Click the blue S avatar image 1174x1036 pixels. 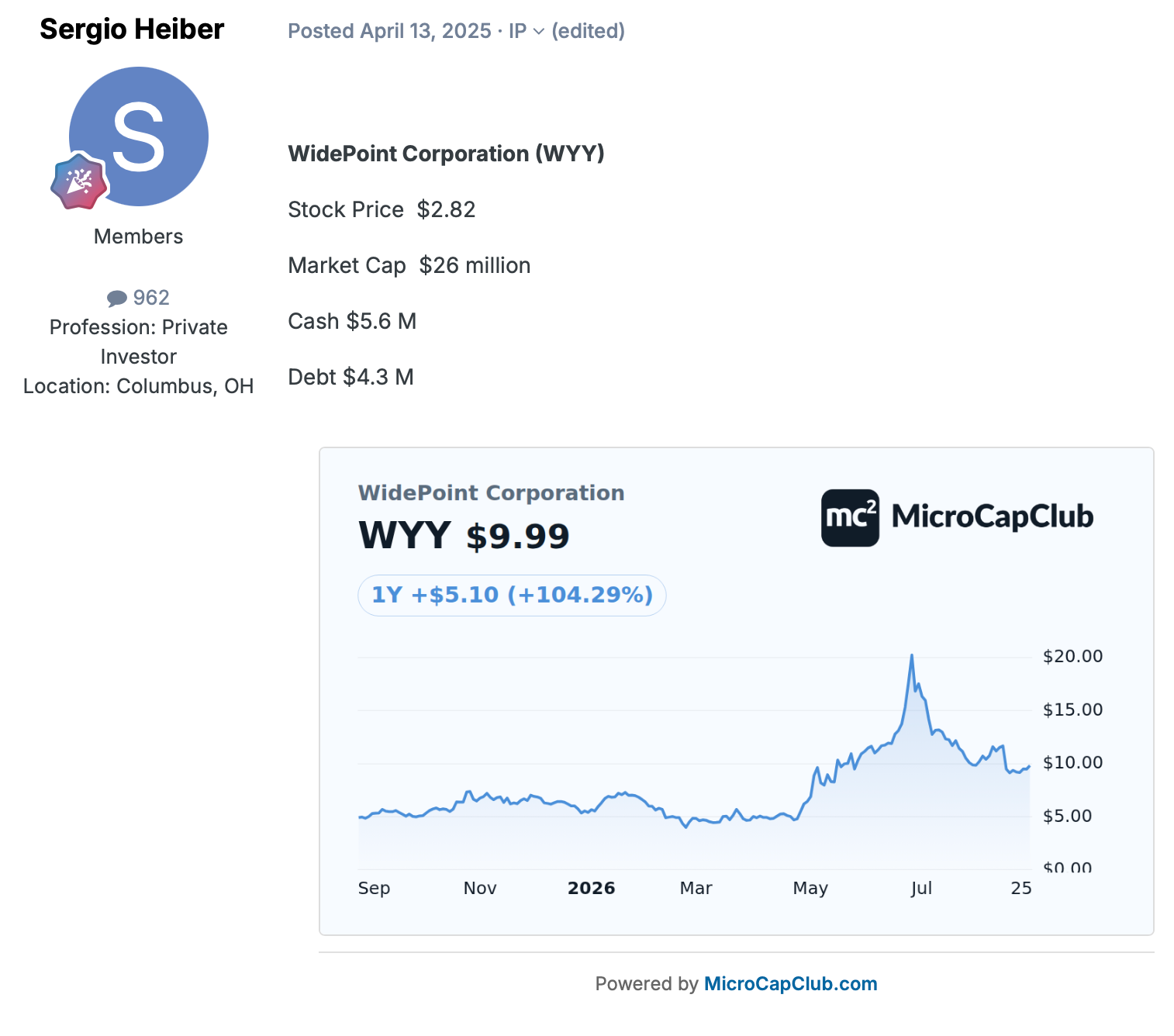[x=139, y=136]
